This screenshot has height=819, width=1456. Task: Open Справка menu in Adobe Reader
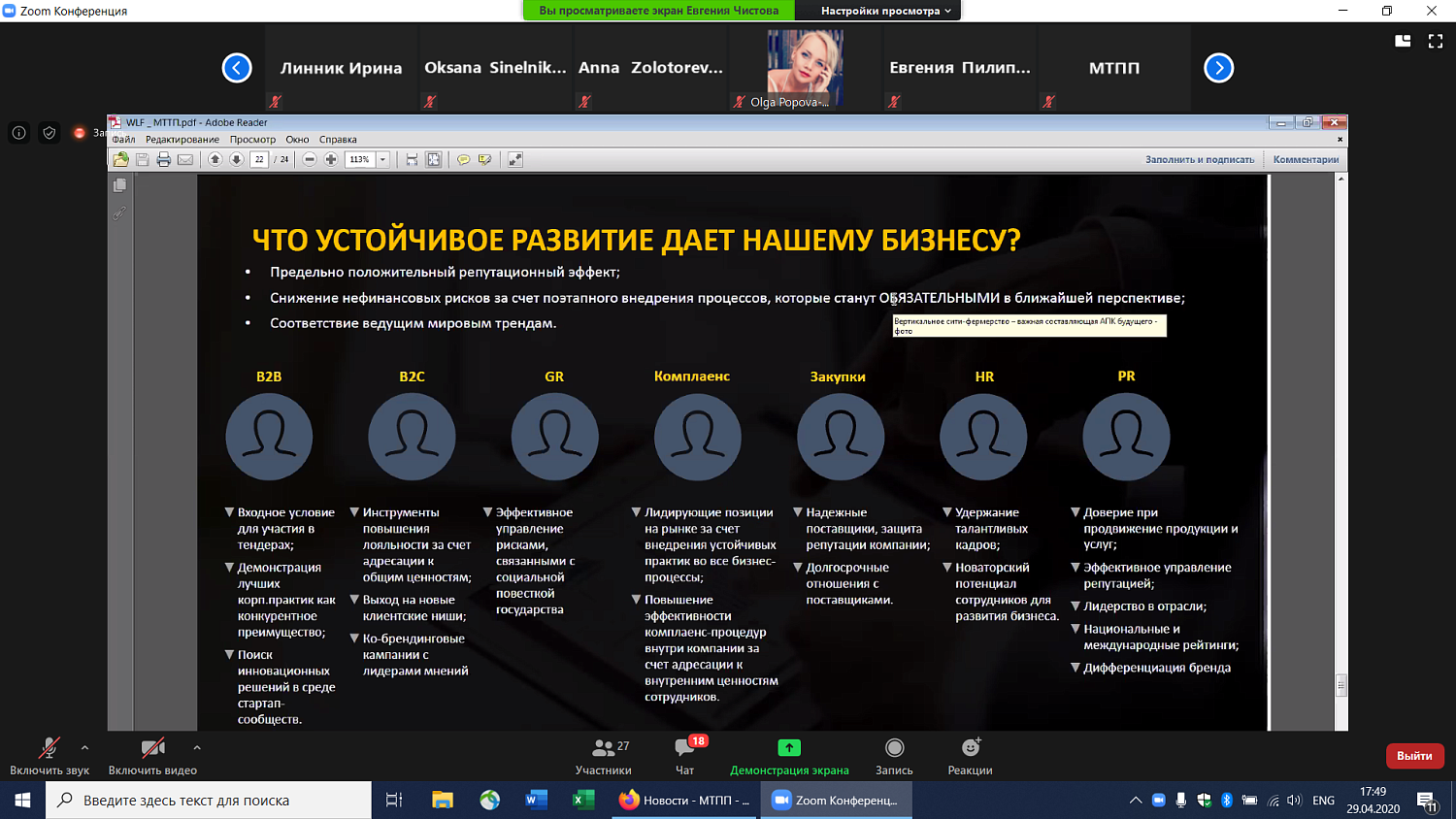tap(338, 139)
